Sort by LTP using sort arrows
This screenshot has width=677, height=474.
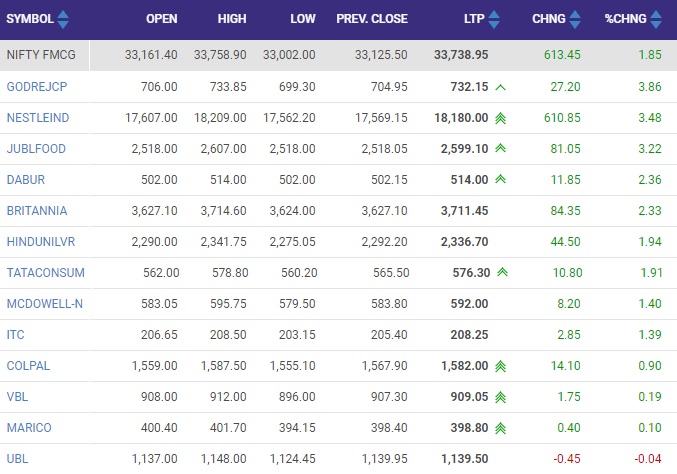click(494, 19)
